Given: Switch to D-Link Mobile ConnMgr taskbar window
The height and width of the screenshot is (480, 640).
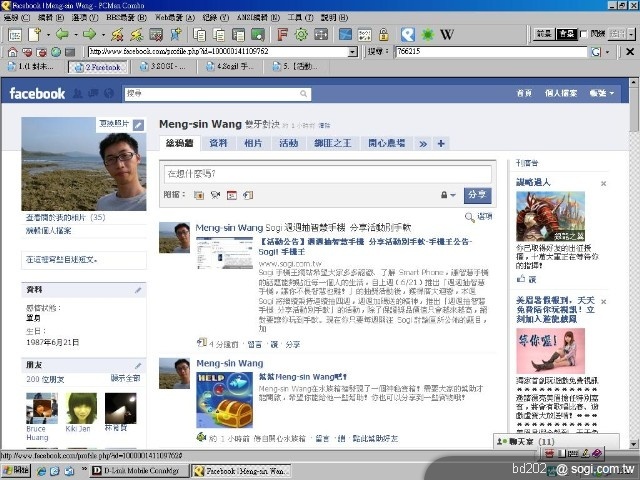Looking at the screenshot, I should click(140, 471).
